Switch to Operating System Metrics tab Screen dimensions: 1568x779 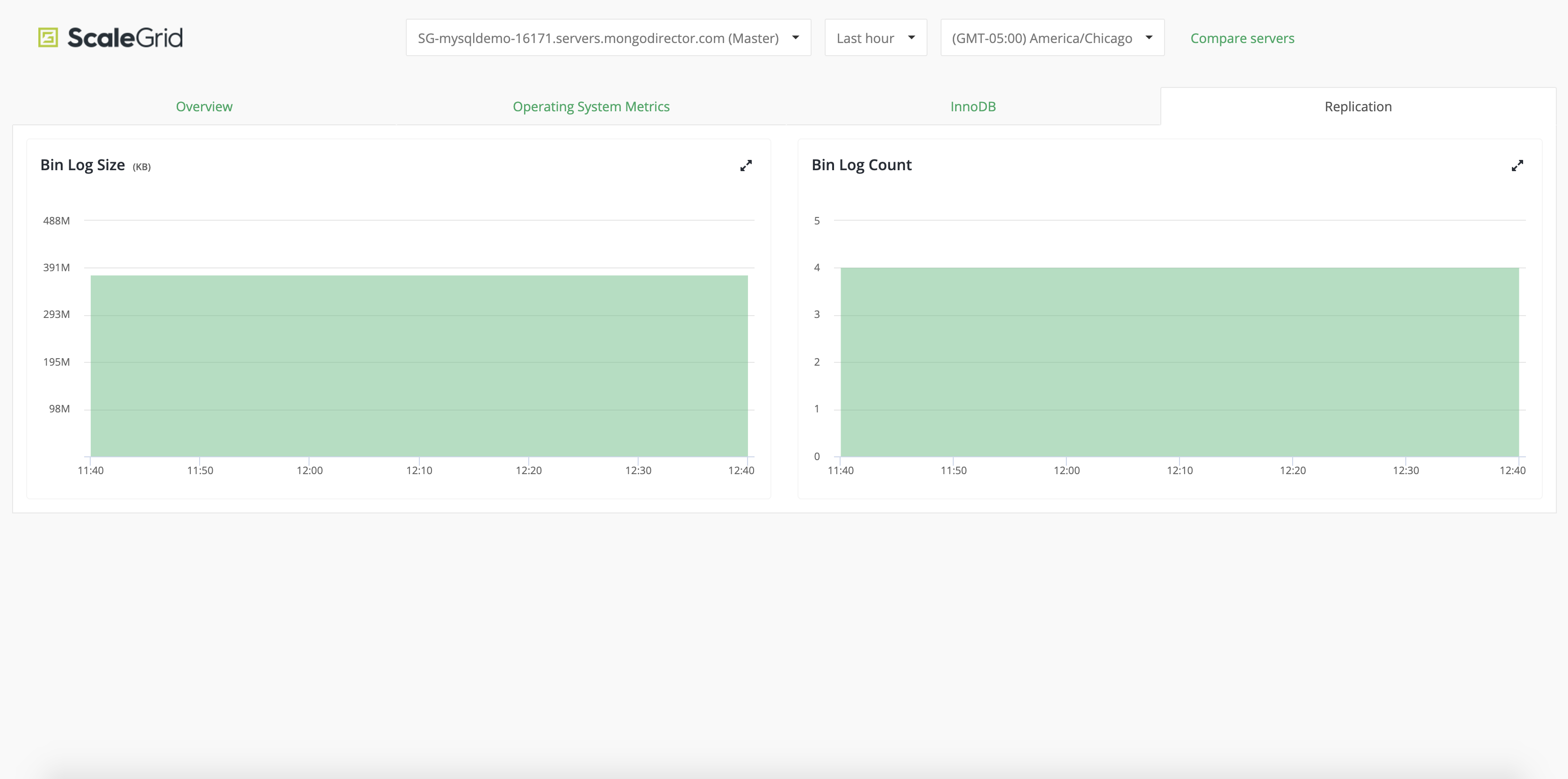coord(591,107)
